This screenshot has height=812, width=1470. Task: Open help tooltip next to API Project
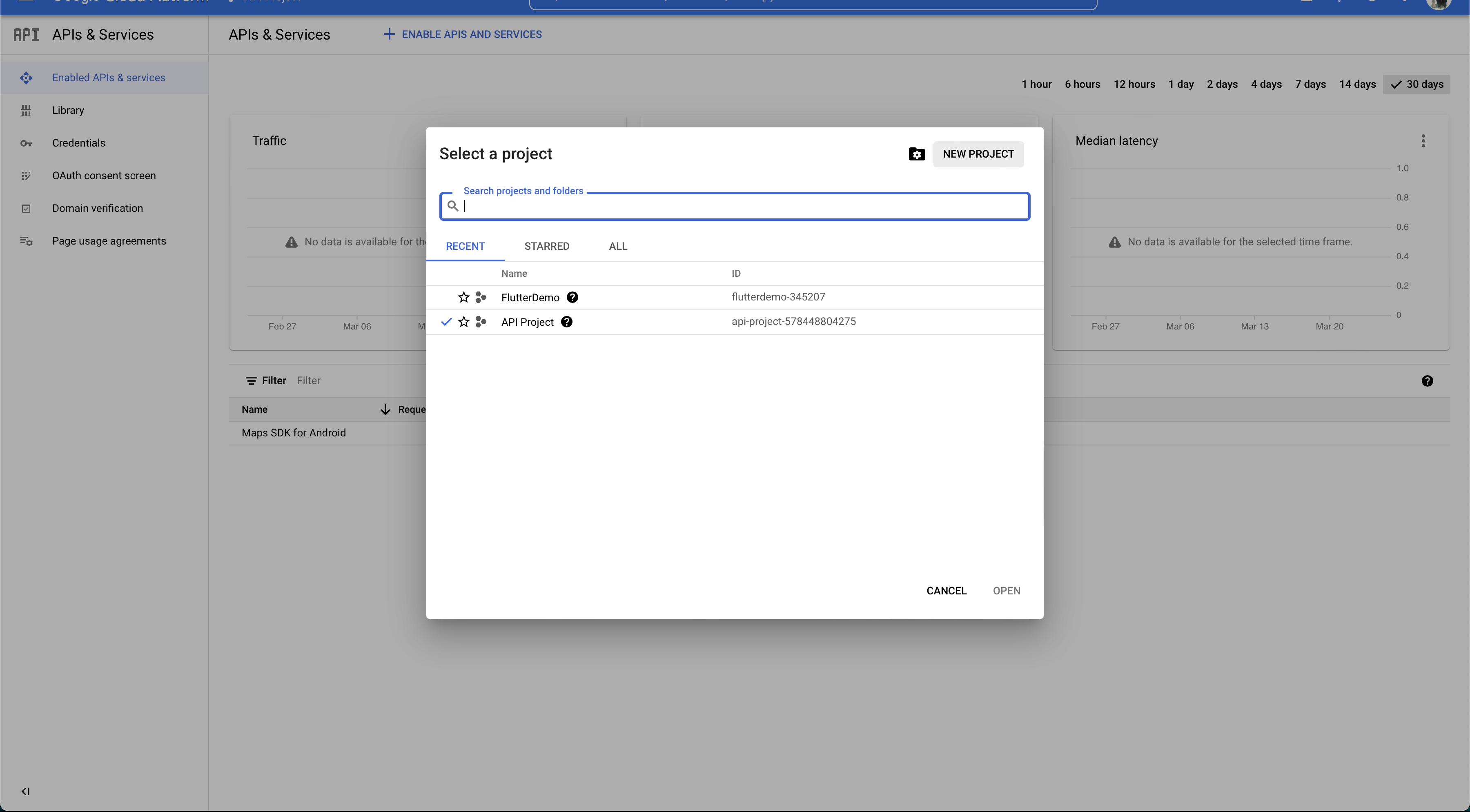click(567, 322)
